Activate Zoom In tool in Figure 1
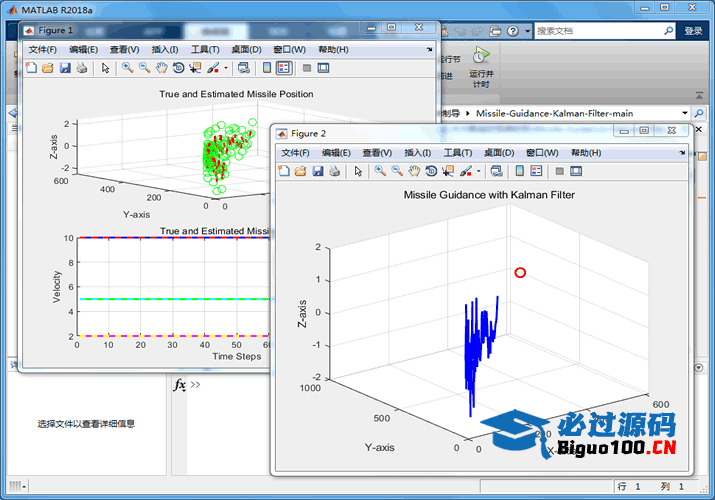 [127, 68]
